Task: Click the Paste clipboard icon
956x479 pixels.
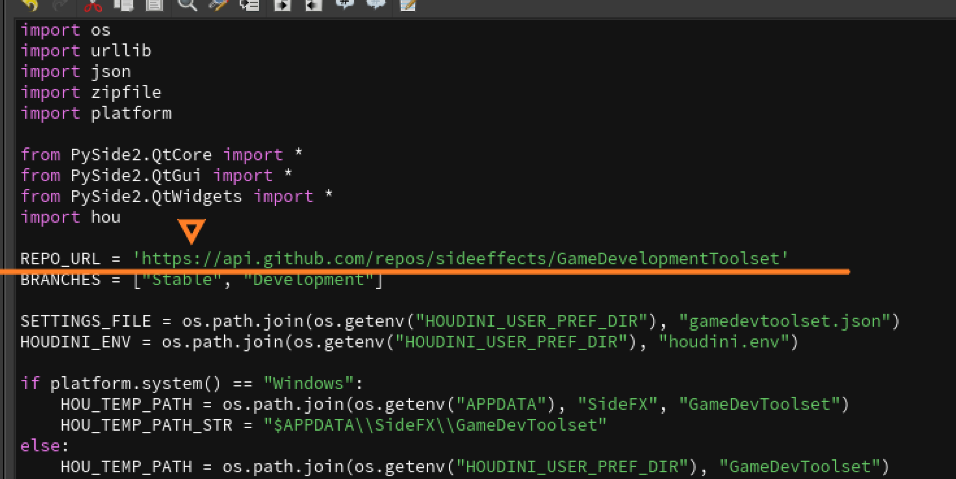Action: point(154,5)
